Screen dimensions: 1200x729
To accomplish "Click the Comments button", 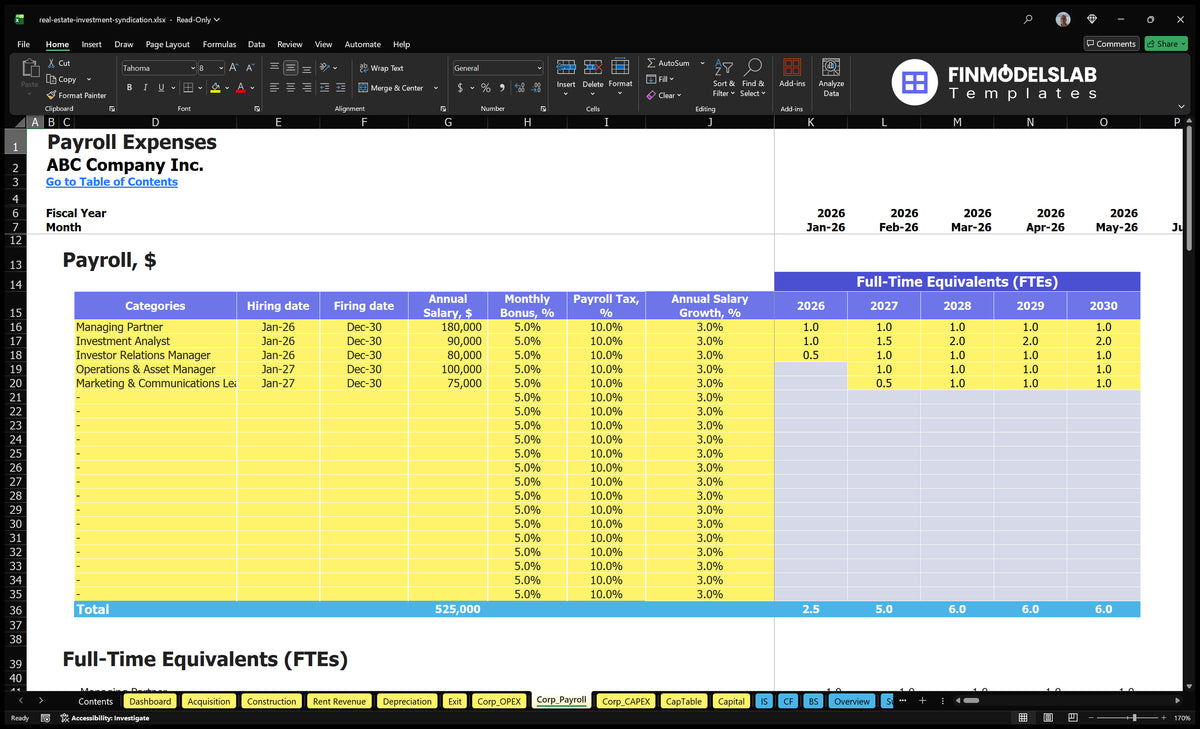I will click(1112, 44).
